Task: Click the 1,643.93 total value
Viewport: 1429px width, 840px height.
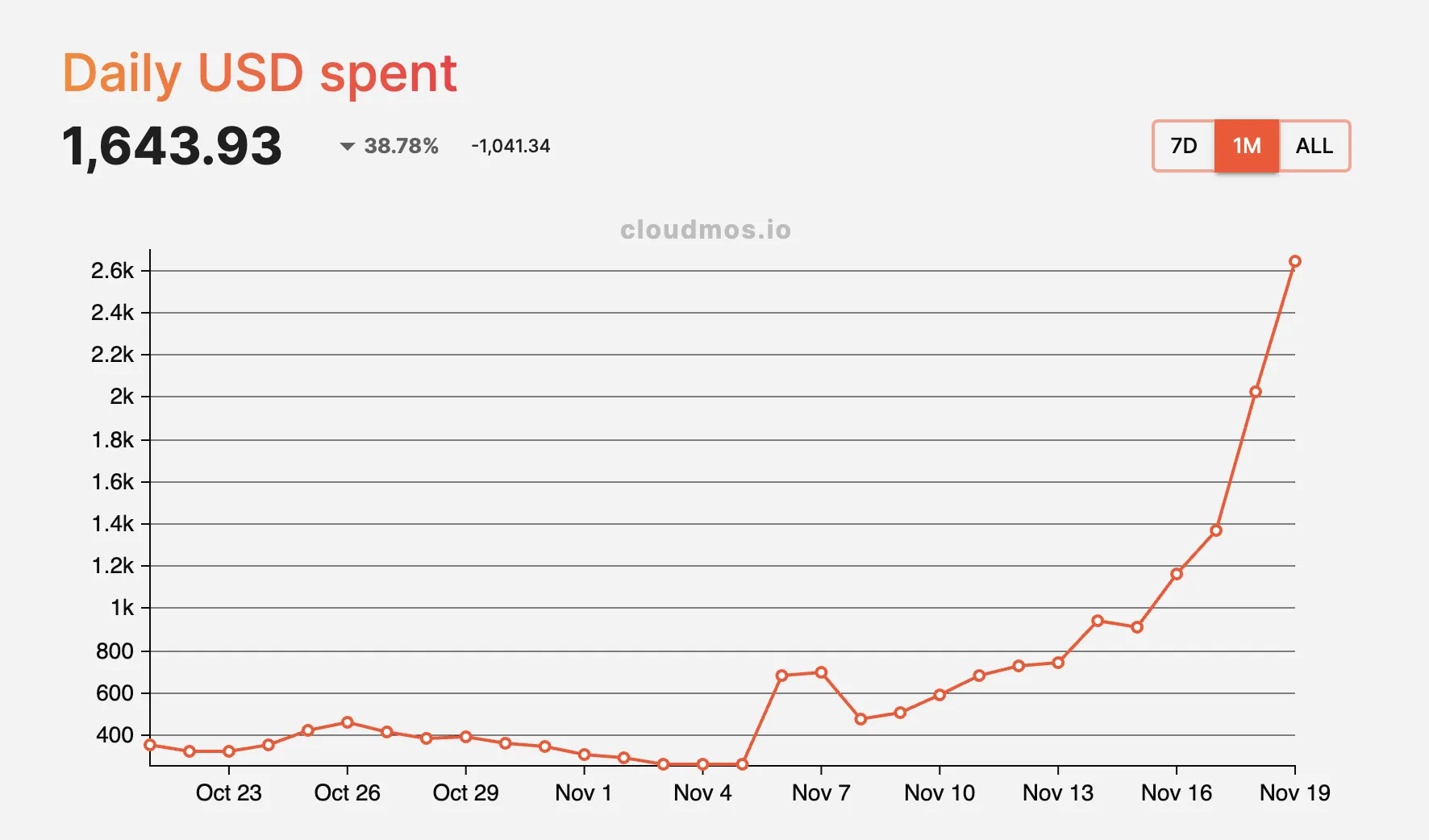Action: (x=172, y=146)
